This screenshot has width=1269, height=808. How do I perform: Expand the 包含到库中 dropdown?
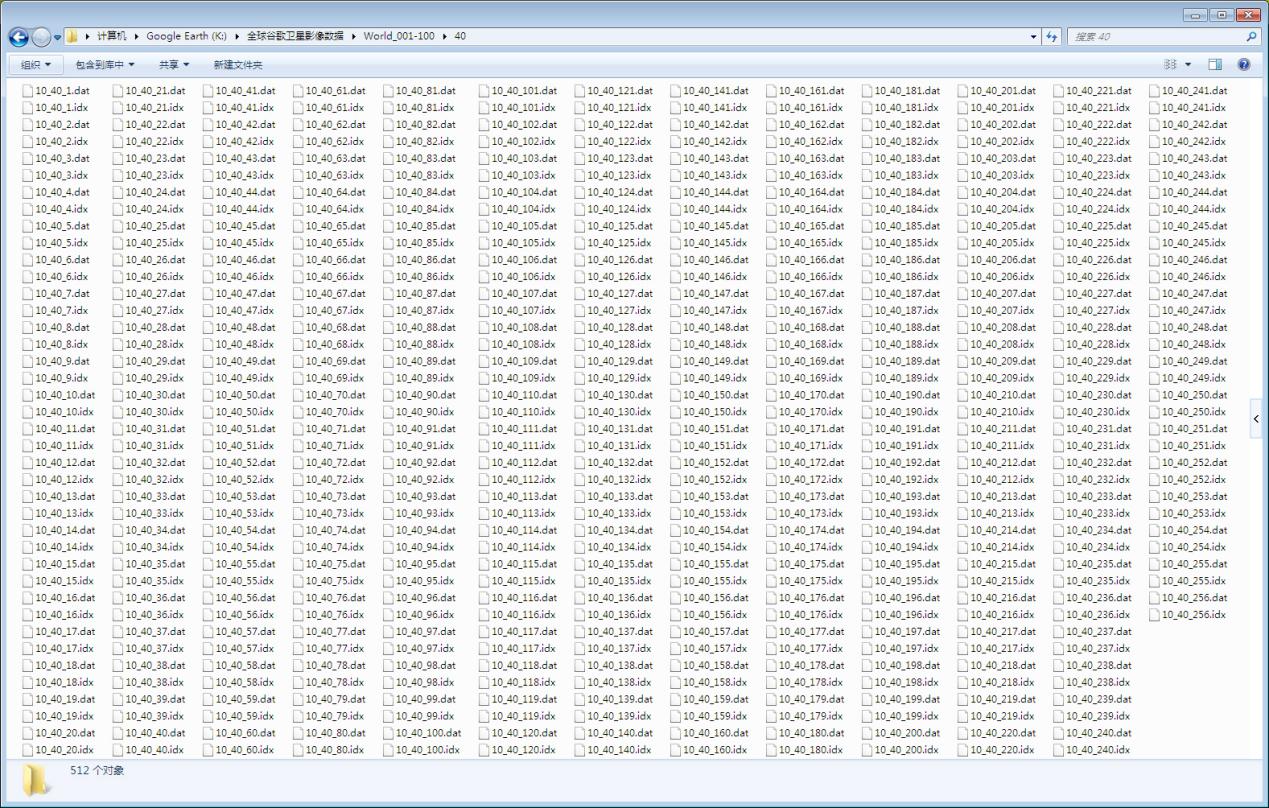point(104,65)
